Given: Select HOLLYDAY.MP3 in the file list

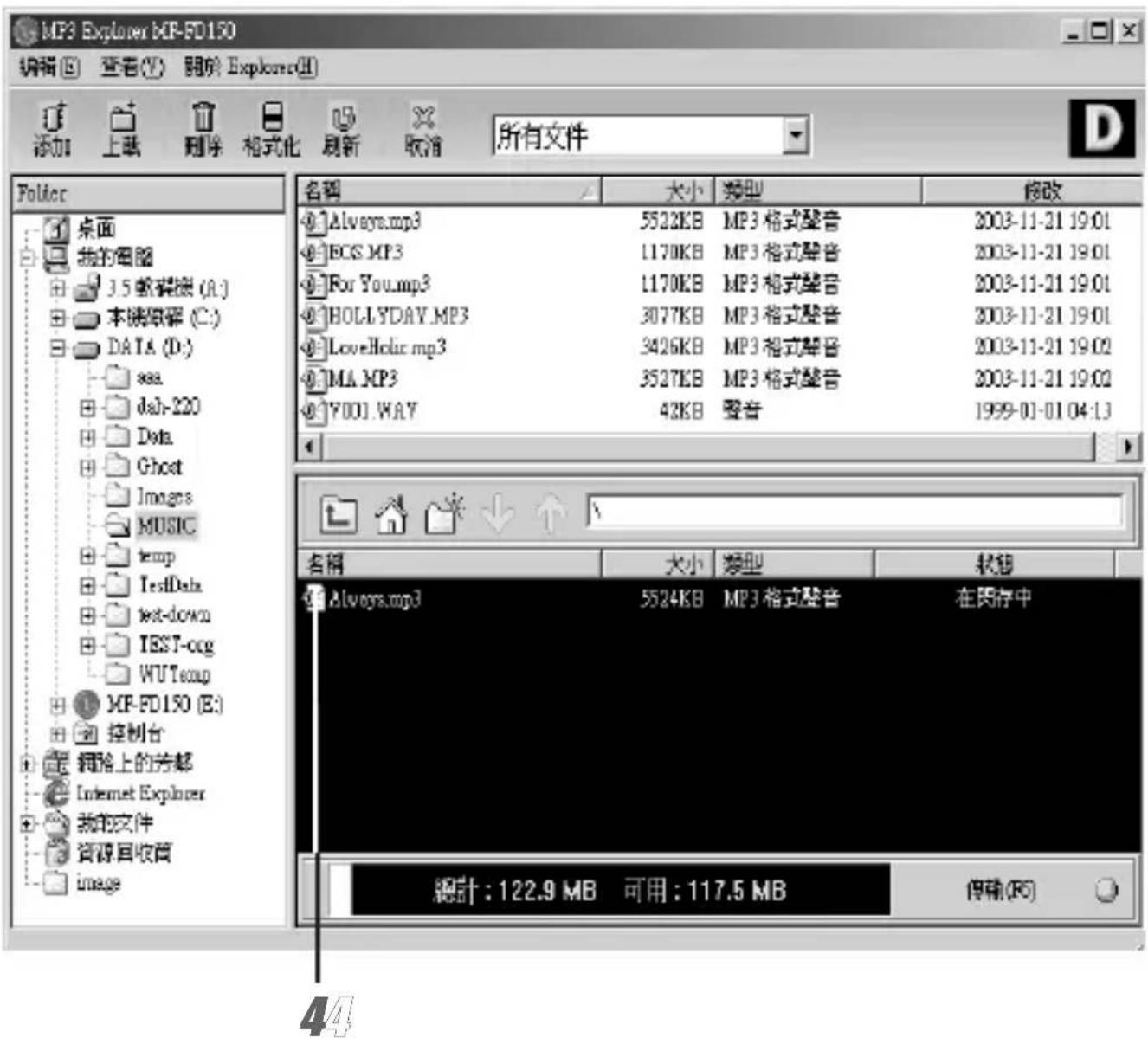Looking at the screenshot, I should [x=399, y=316].
